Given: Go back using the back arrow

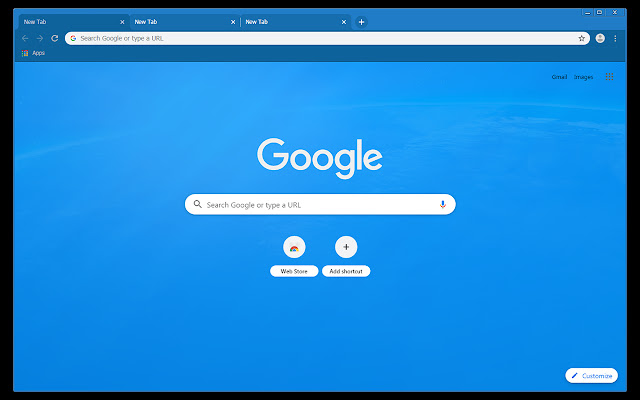Looking at the screenshot, I should [25, 38].
